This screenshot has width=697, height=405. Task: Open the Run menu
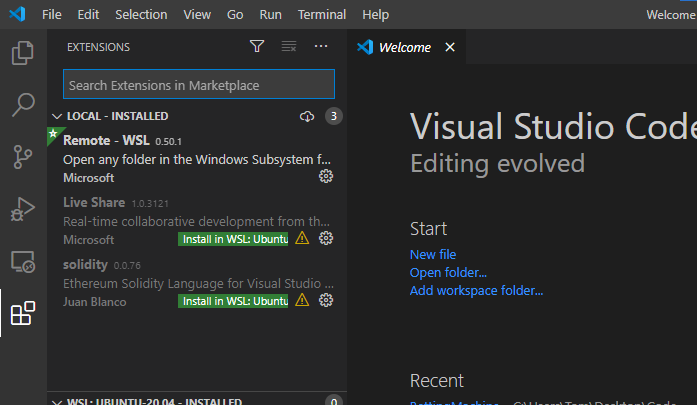[270, 15]
